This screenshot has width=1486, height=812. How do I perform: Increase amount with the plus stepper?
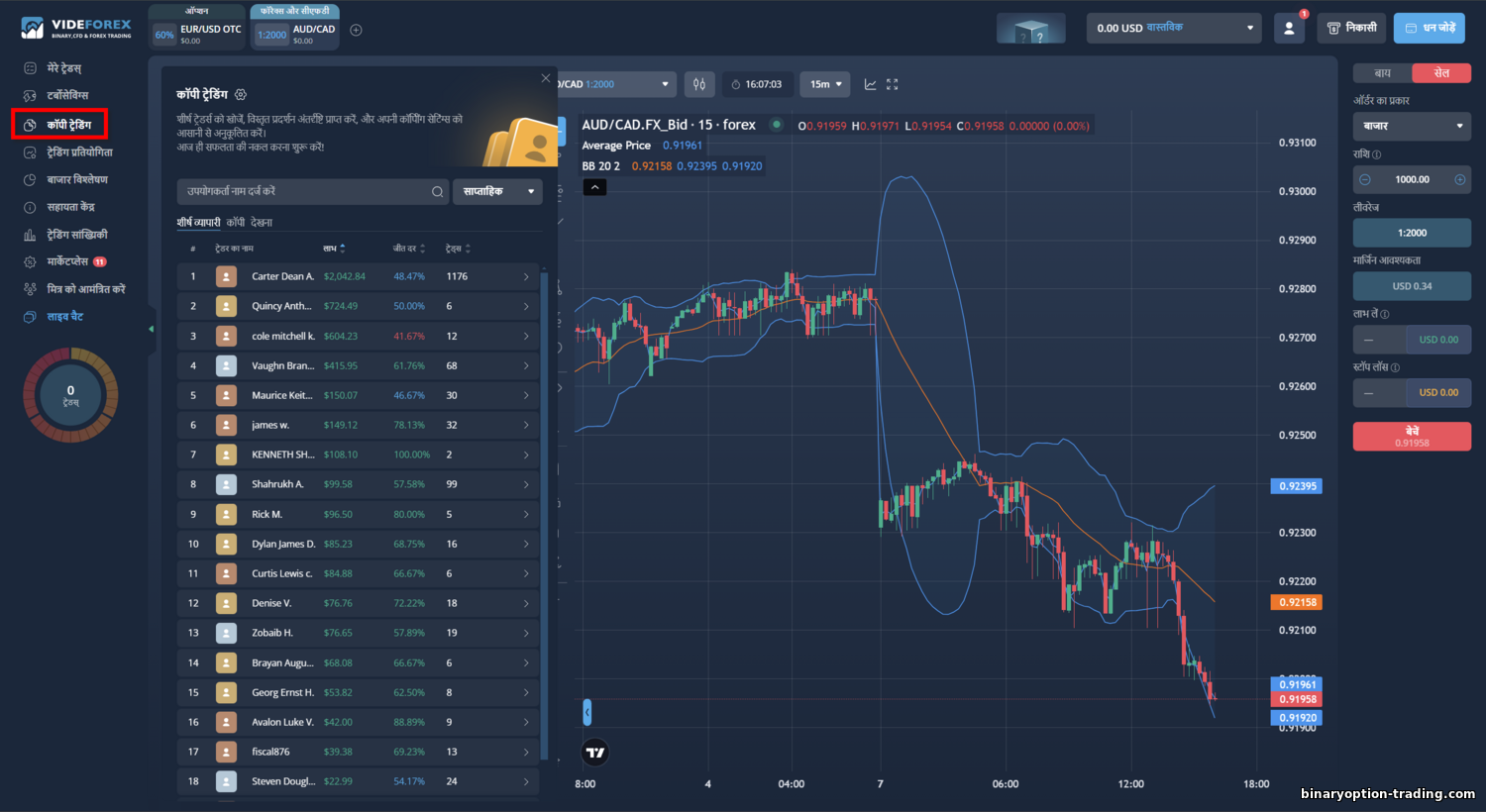pyautogui.click(x=1459, y=179)
